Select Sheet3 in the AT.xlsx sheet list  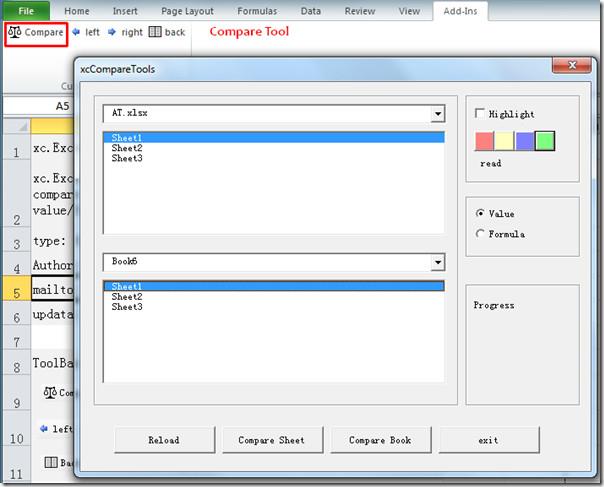pos(274,158)
